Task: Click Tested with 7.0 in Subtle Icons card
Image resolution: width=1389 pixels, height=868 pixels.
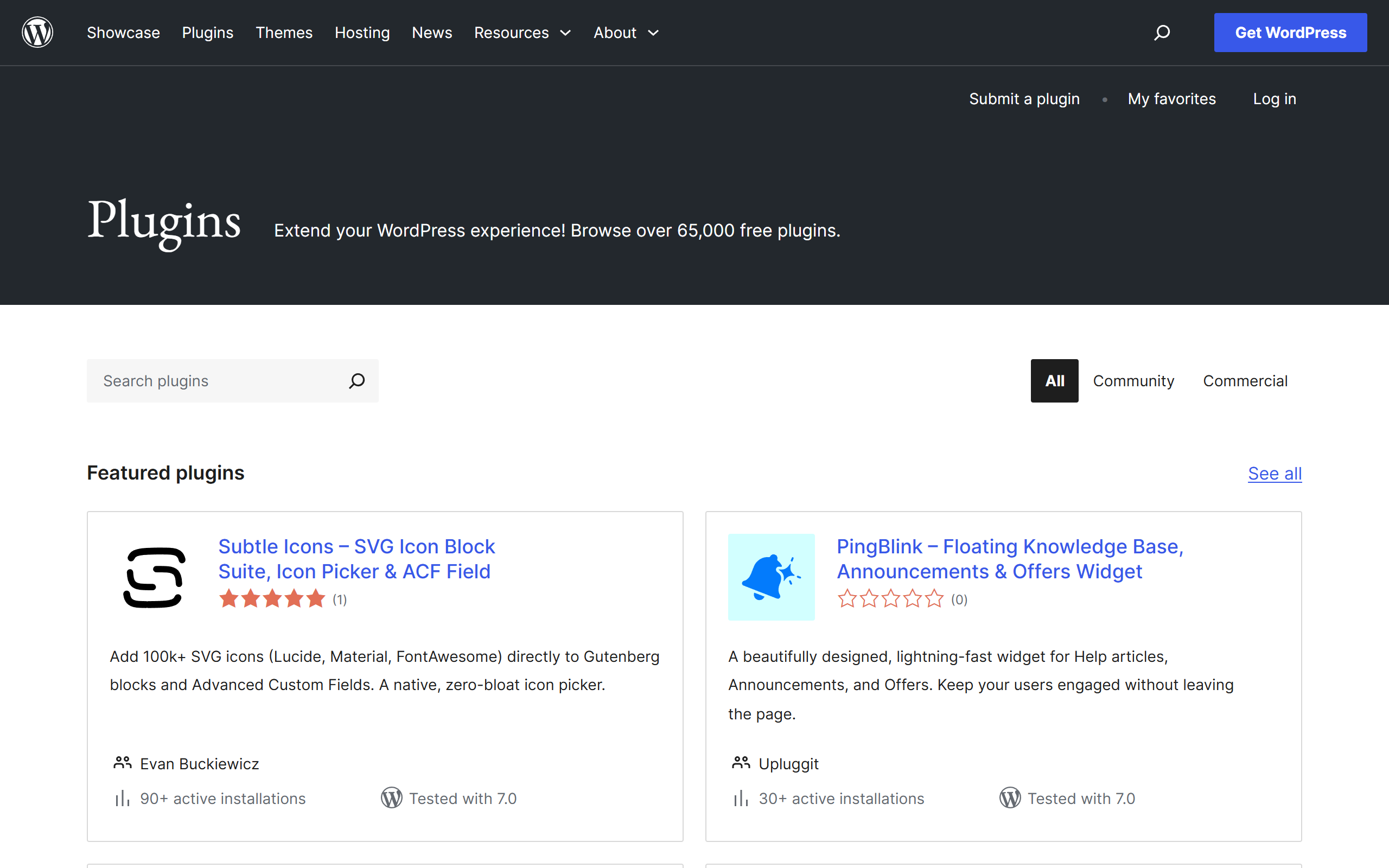Action: point(463,799)
